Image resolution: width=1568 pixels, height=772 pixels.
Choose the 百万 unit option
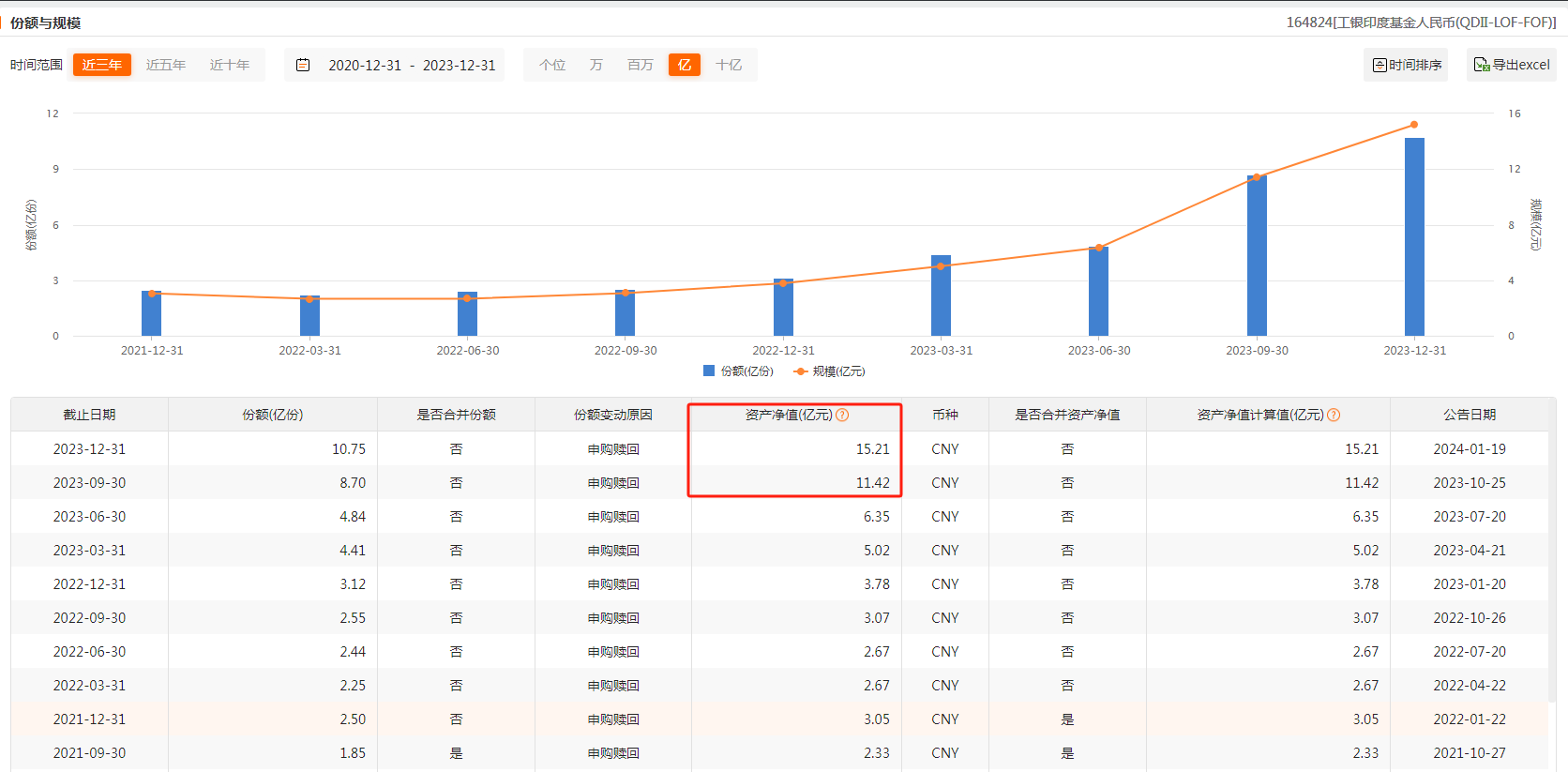[641, 65]
